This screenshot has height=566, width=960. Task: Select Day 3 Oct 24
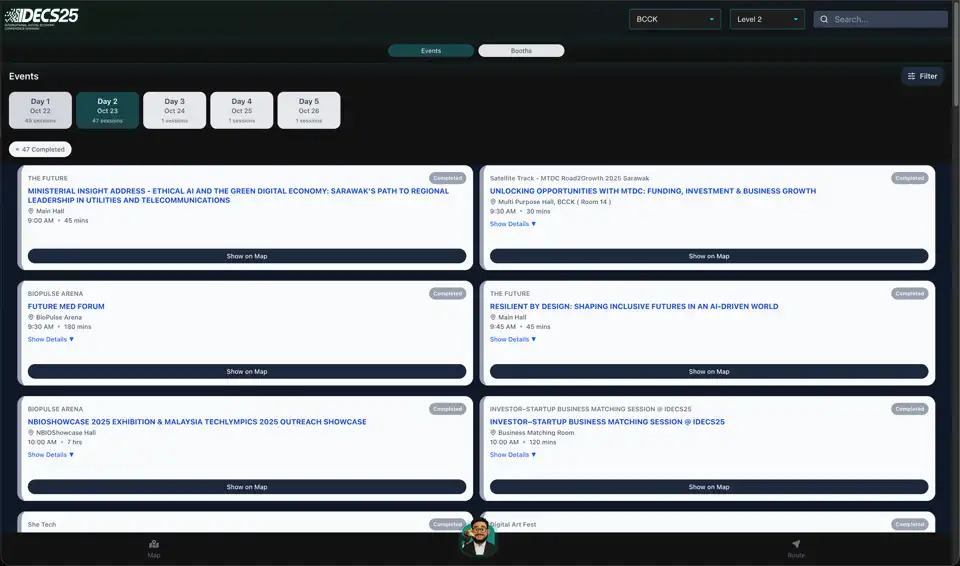174,110
